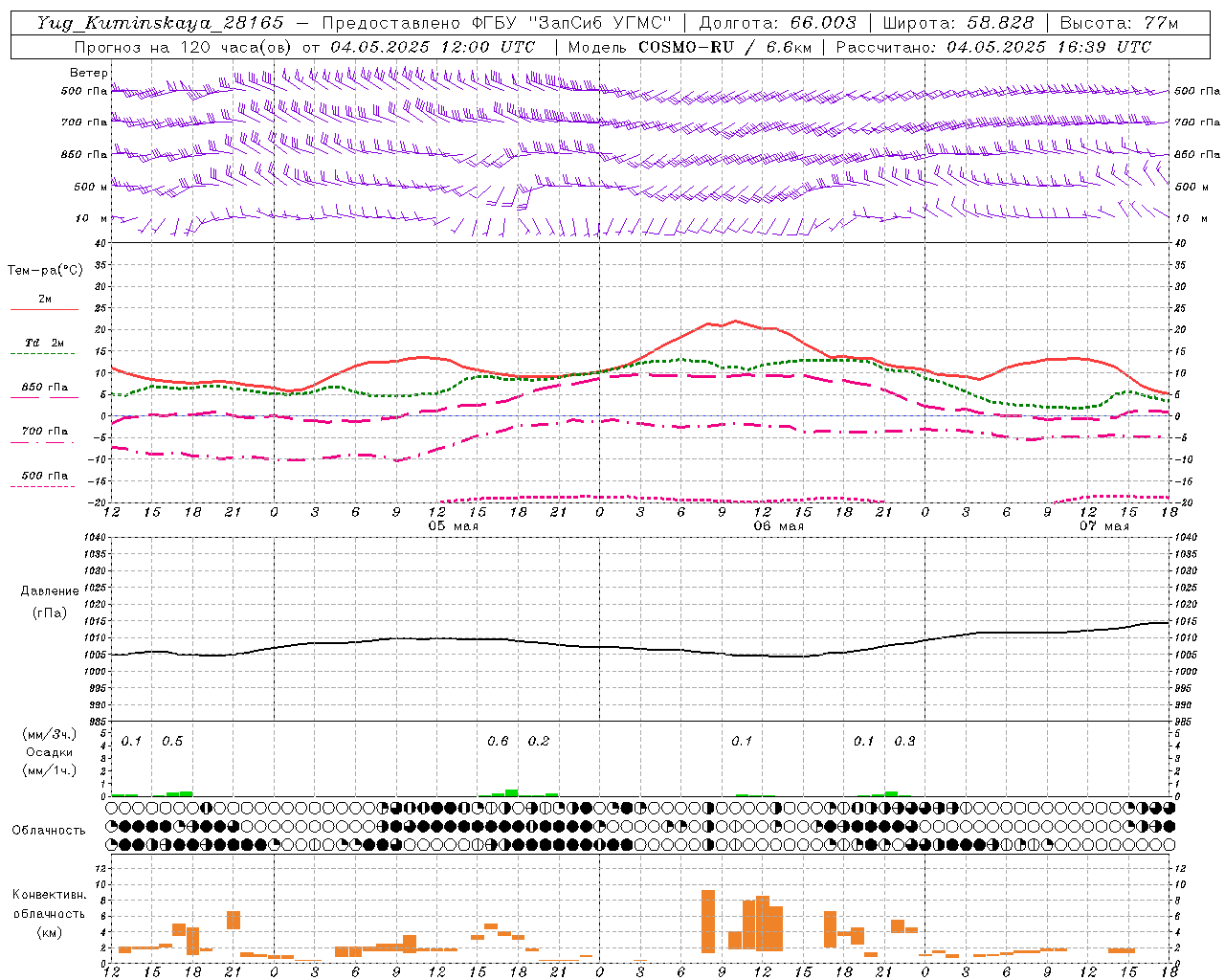Click the Долгота: 66.003 value
The height and width of the screenshot is (980, 1225).
(777, 23)
